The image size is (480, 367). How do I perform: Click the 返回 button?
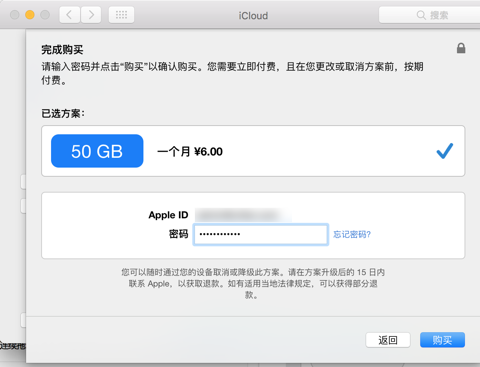tap(388, 340)
